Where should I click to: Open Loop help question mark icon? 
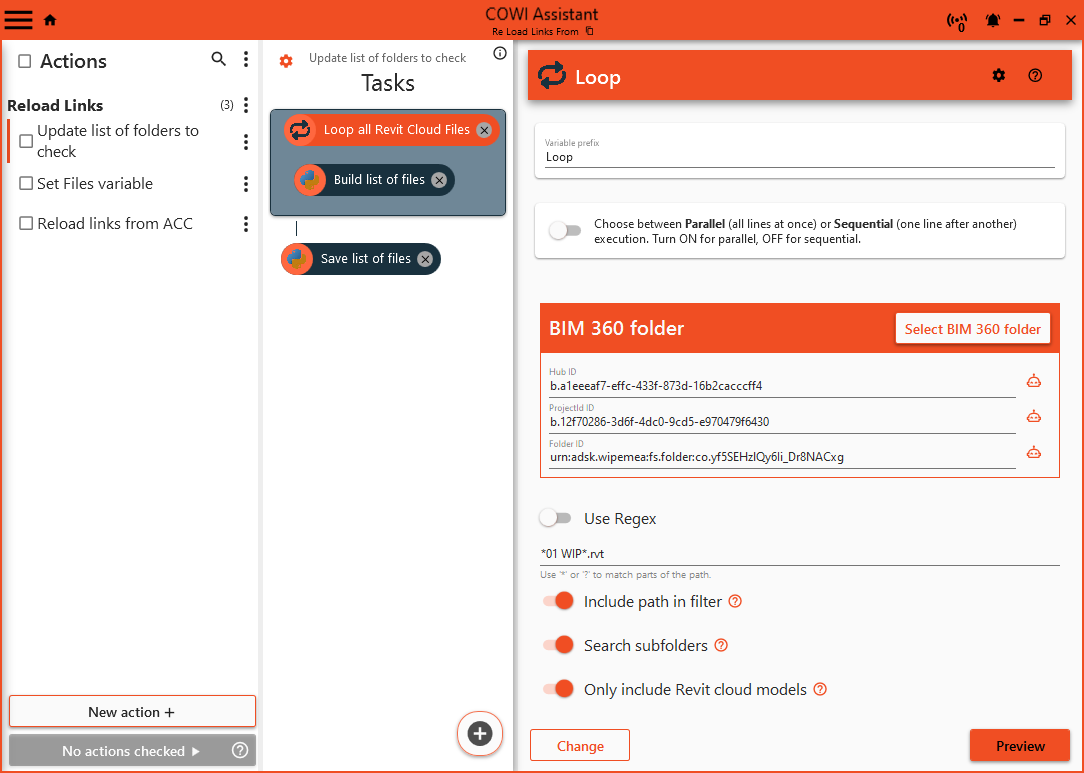1035,75
